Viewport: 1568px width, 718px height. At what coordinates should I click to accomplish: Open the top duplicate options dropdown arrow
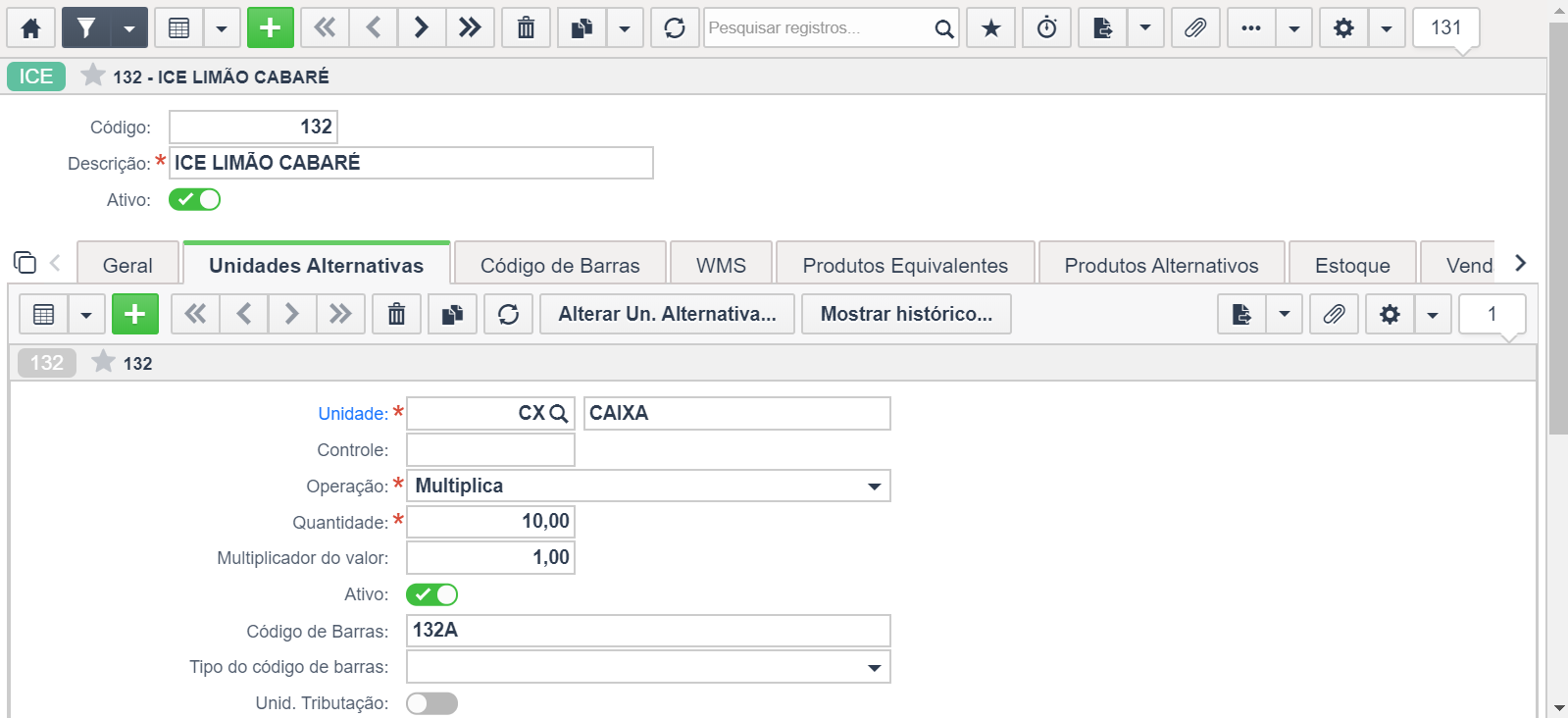625,27
